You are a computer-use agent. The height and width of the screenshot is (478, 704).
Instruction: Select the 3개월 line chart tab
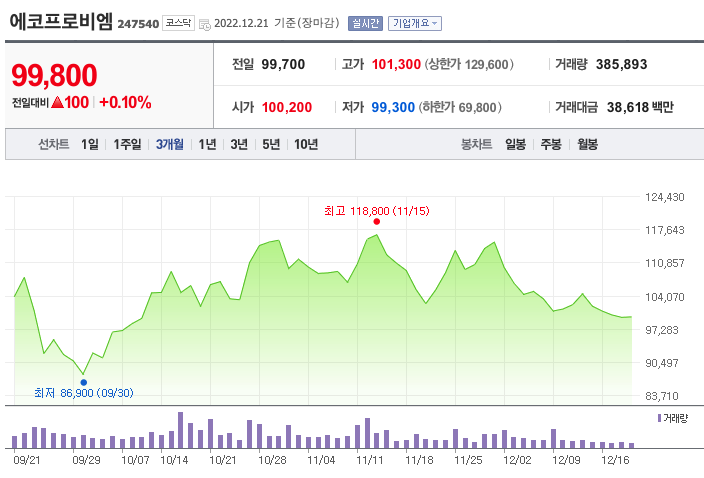(x=170, y=144)
